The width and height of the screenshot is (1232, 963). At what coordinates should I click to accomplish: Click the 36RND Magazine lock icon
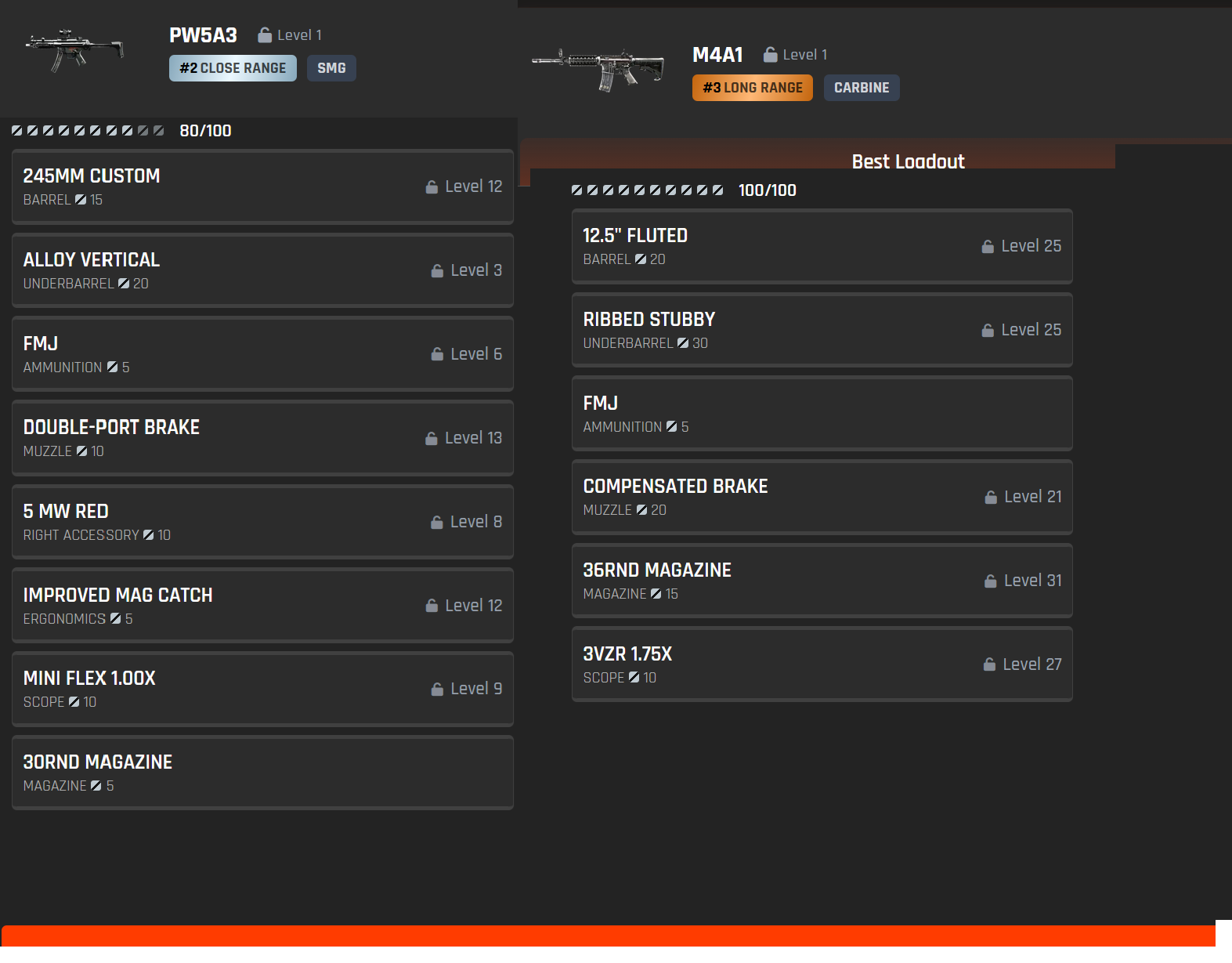tap(991, 581)
